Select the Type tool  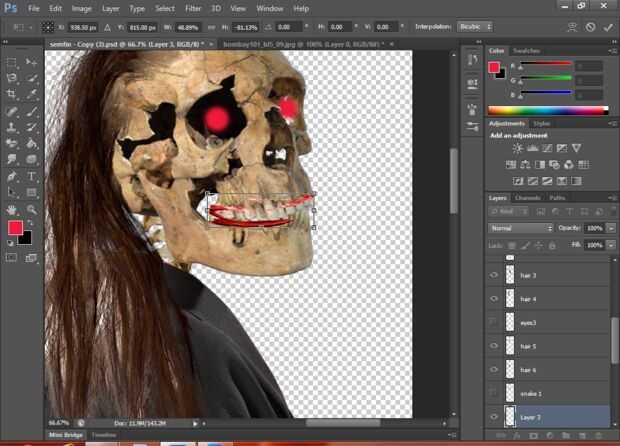[32, 176]
